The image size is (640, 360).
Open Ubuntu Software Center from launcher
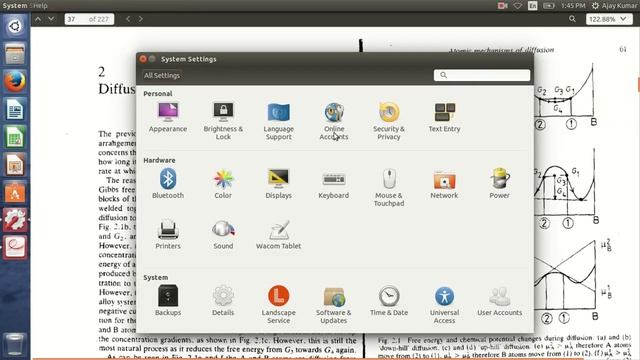tap(15, 192)
